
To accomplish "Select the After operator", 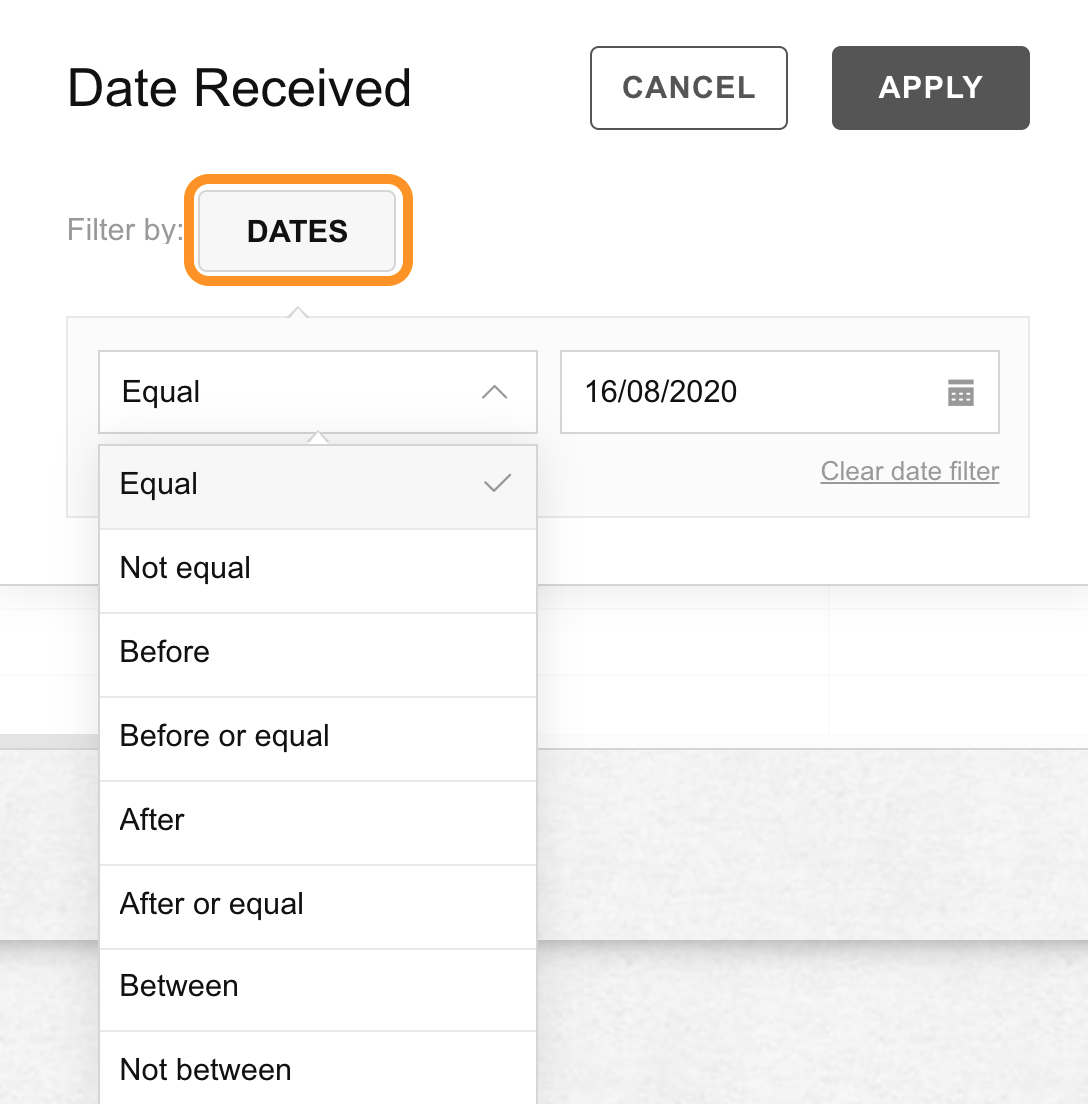I will 318,822.
